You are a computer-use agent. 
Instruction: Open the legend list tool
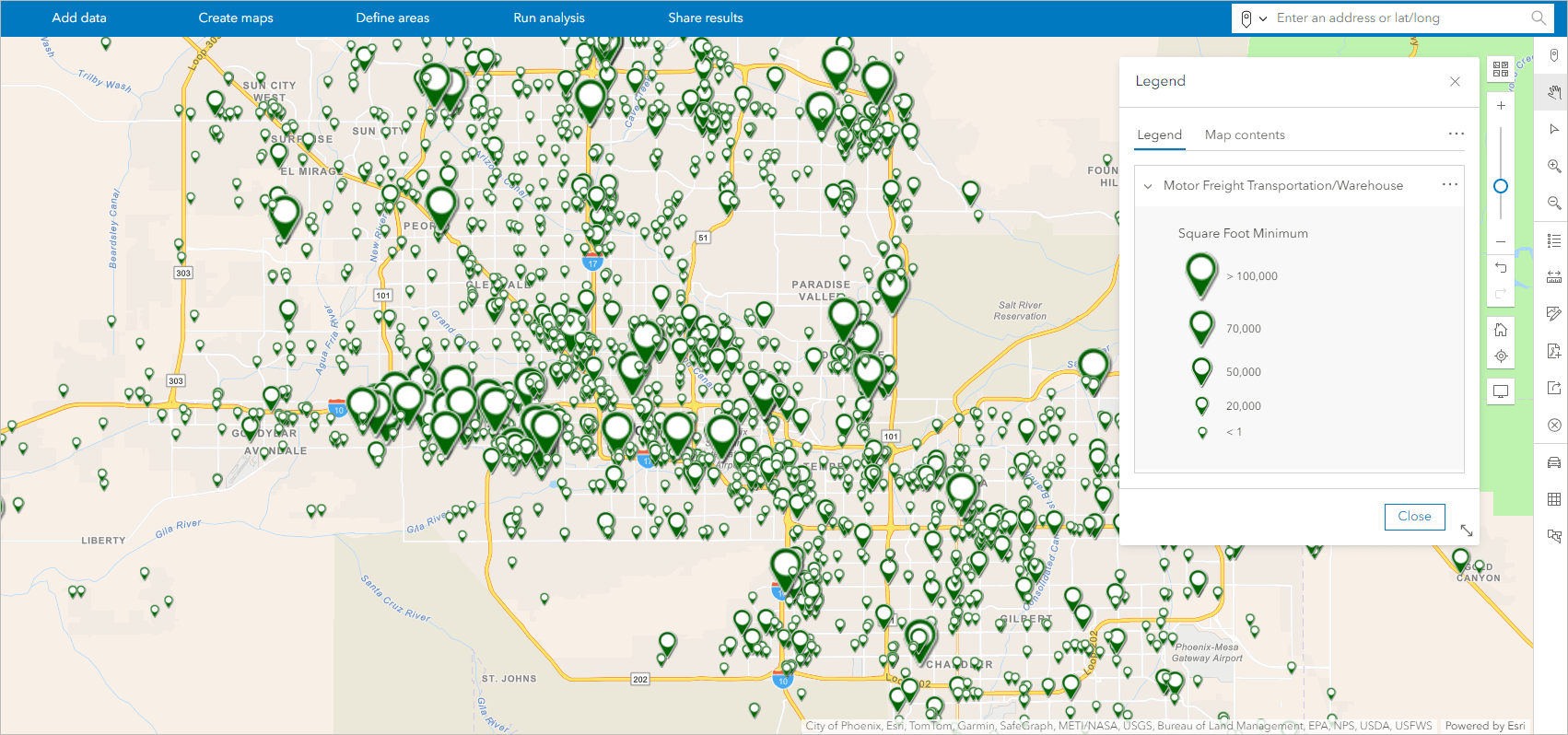tap(1554, 240)
